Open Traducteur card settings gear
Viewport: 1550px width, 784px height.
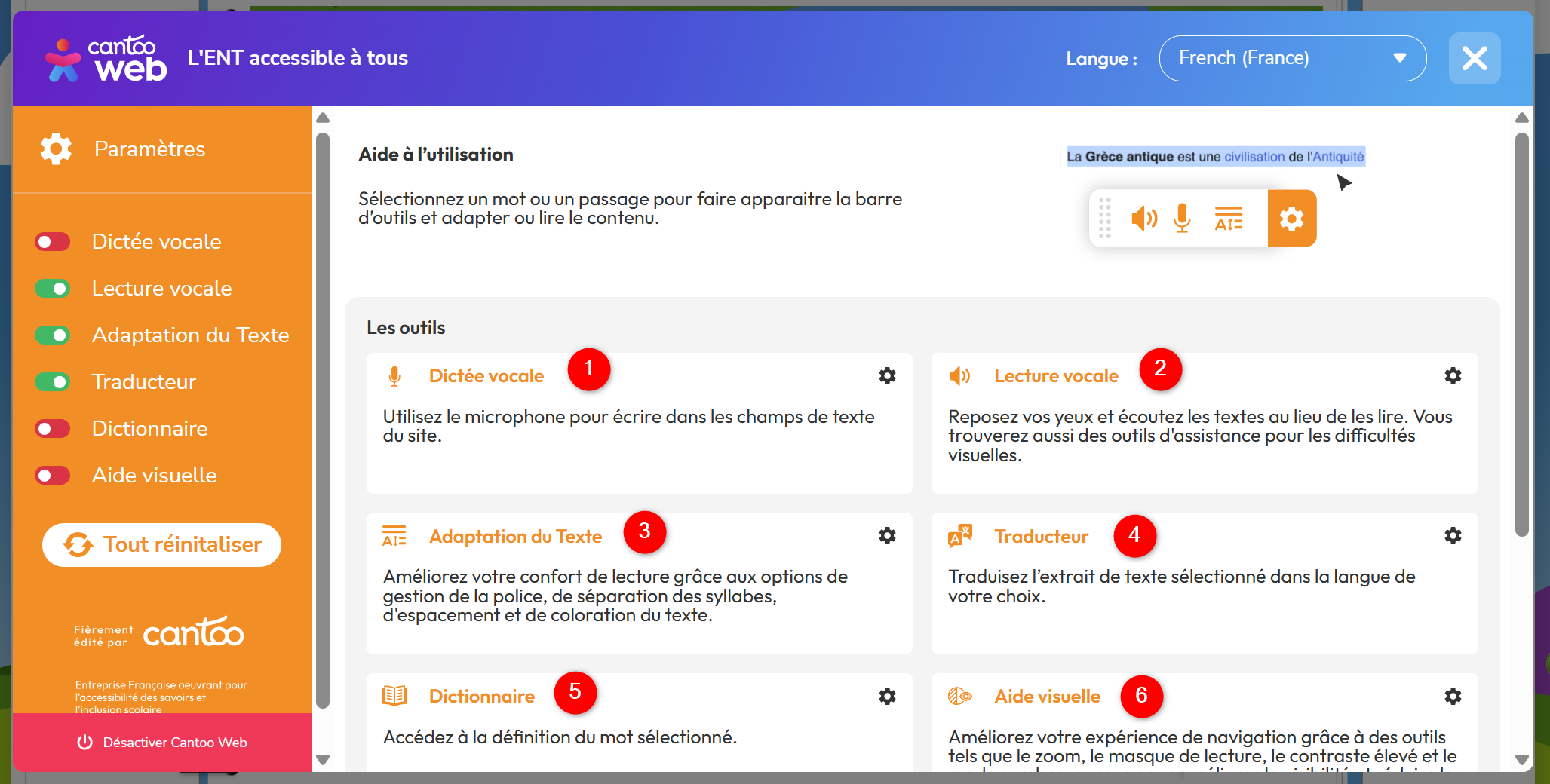click(x=1452, y=536)
